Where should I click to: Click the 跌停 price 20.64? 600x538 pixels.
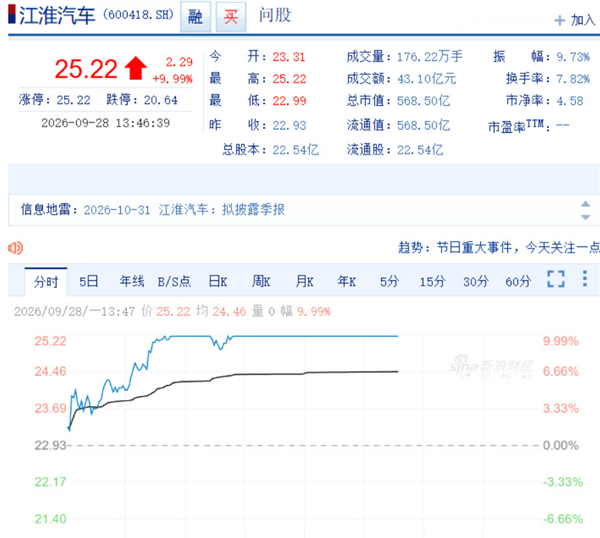[161, 100]
